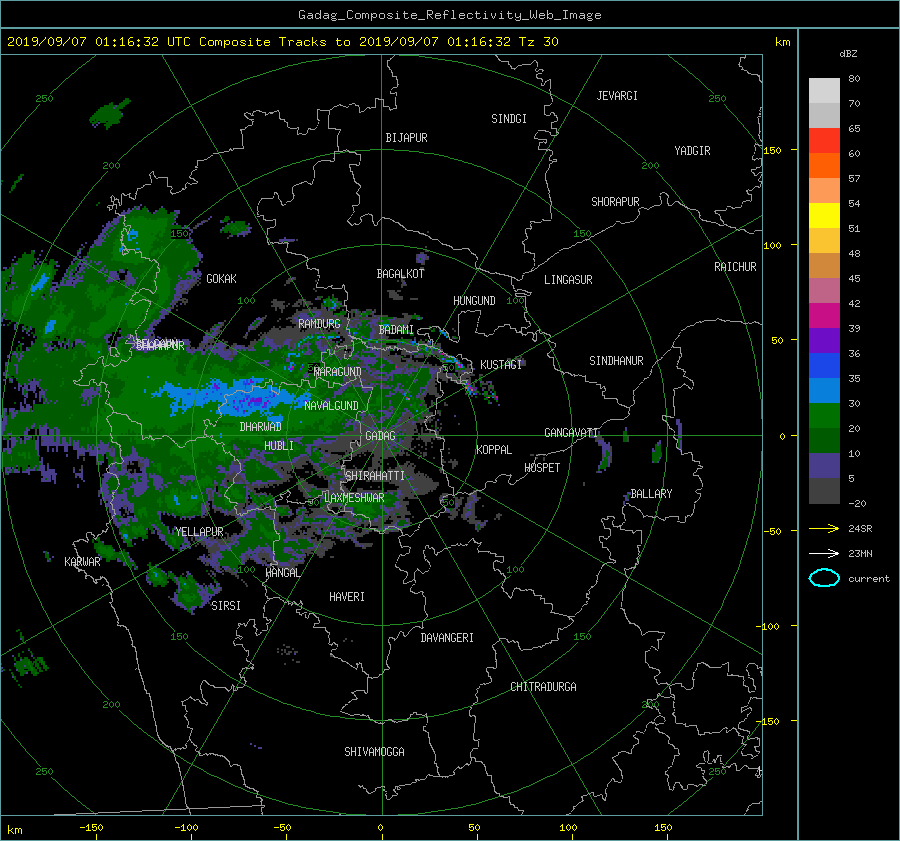This screenshot has height=841, width=900.
Task: Click the SINDHANUR label
Action: [616, 361]
